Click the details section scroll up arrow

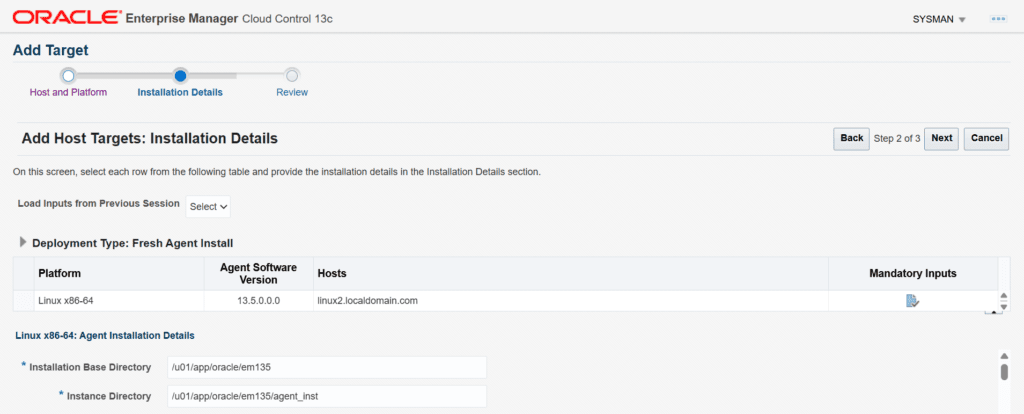click(x=1004, y=356)
